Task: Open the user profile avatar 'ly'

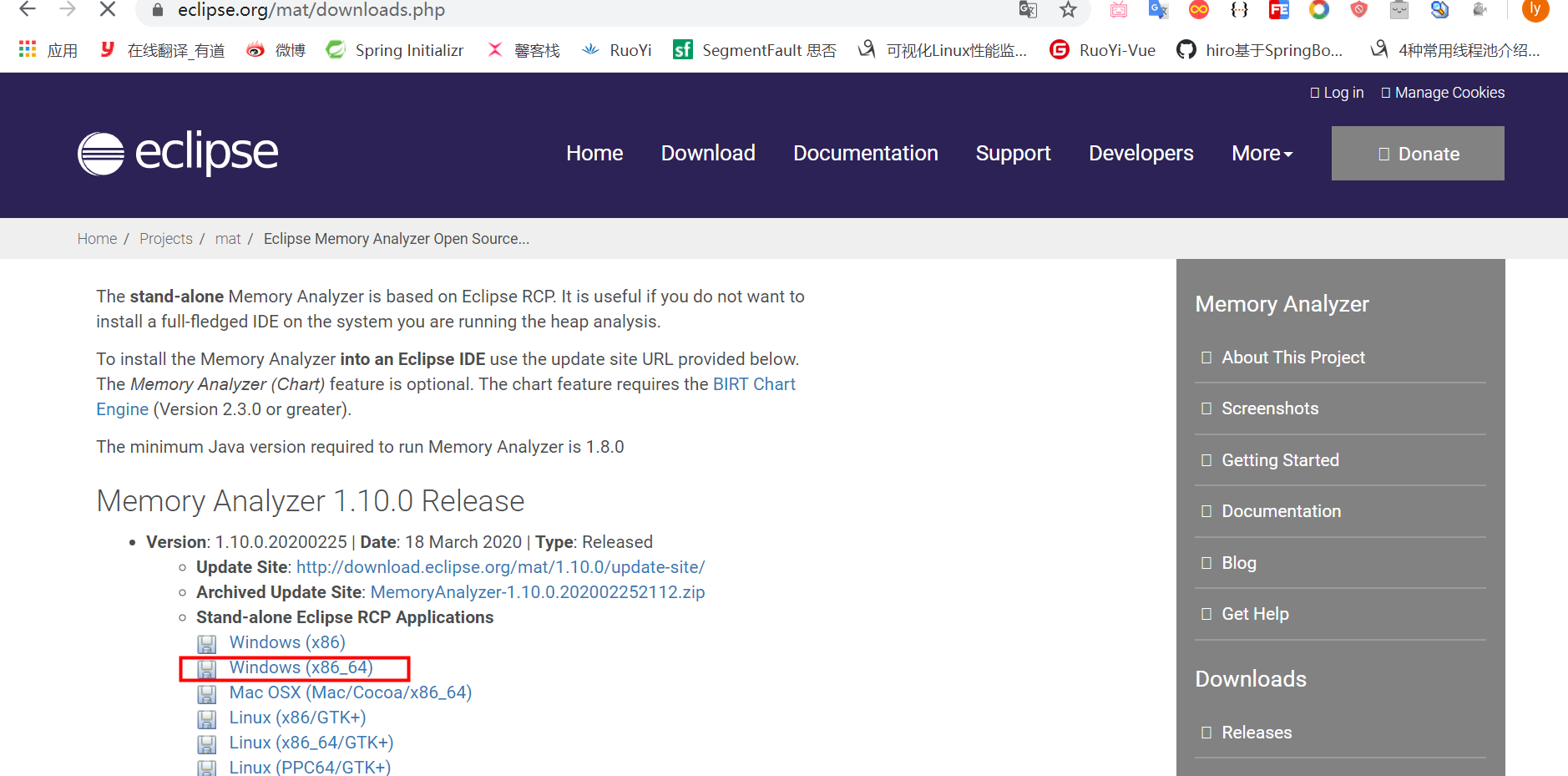Action: (1535, 9)
